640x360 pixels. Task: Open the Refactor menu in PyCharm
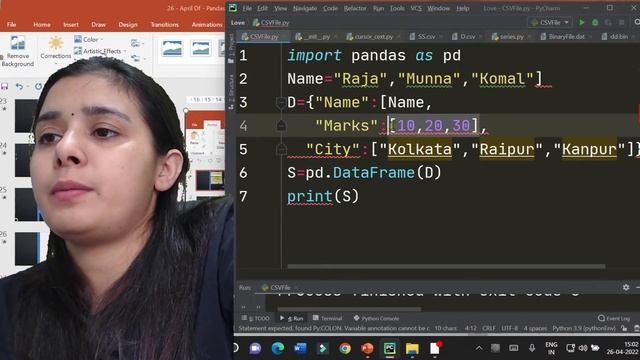point(355,8)
